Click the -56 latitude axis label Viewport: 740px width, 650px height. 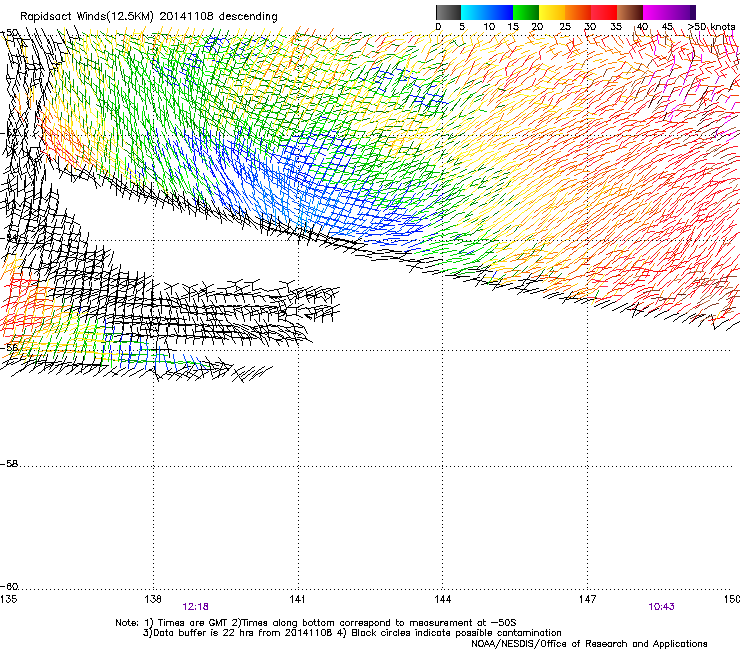coord(9,347)
